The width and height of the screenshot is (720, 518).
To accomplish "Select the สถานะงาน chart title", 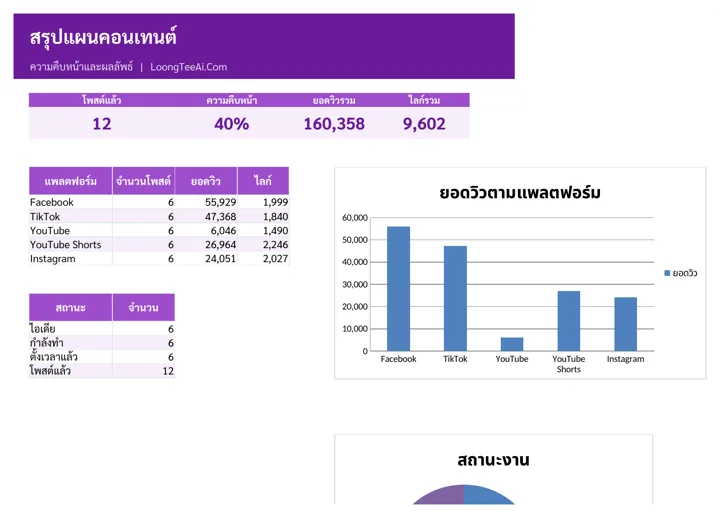I will click(493, 460).
